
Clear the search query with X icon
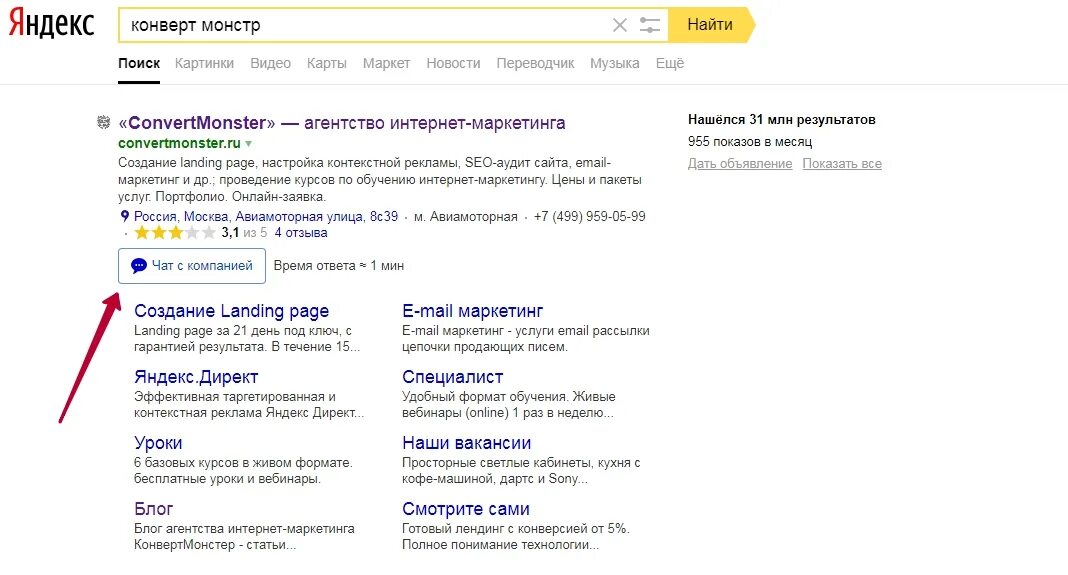[620, 25]
